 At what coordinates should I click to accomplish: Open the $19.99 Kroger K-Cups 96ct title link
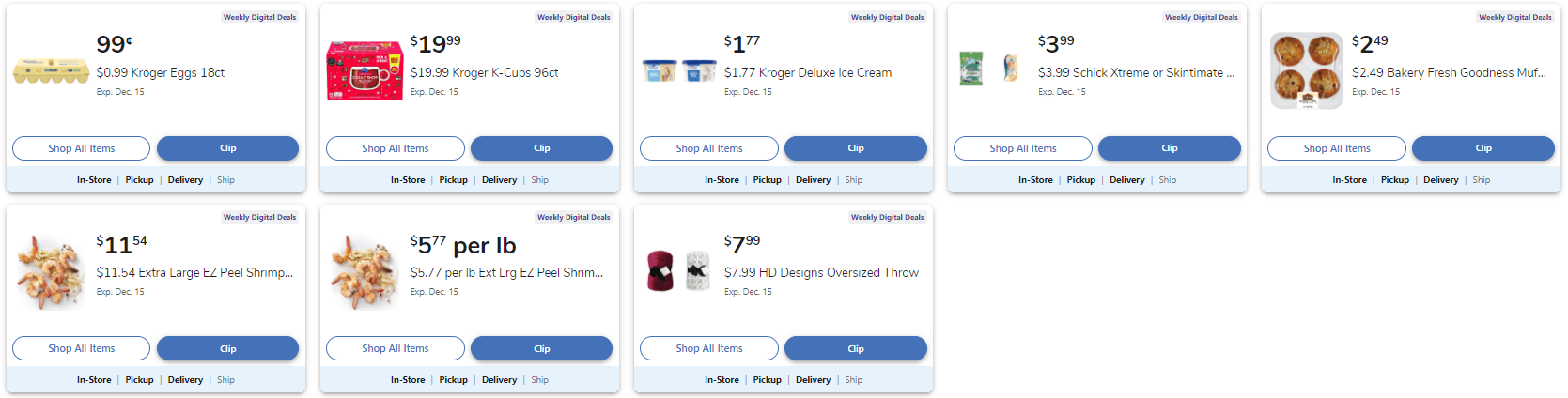[484, 72]
